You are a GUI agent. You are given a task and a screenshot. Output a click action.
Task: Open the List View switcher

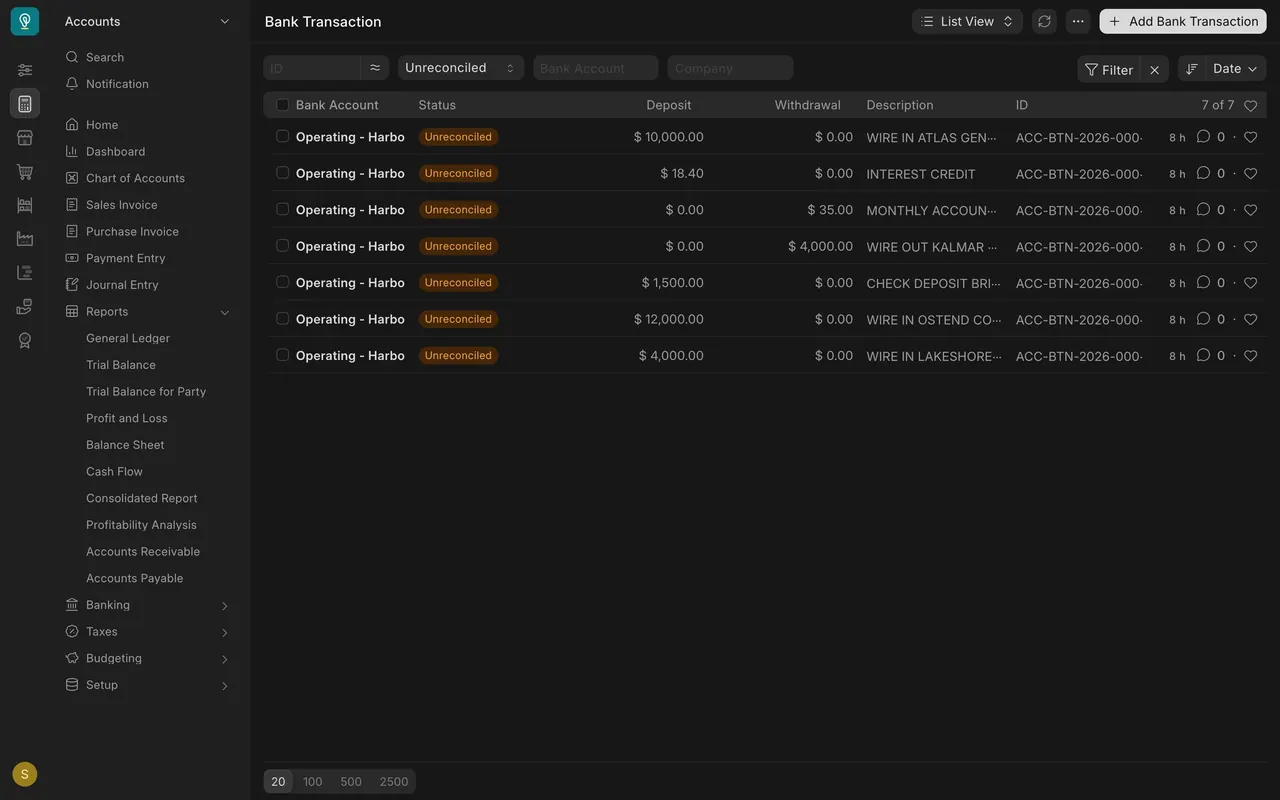[x=967, y=21]
